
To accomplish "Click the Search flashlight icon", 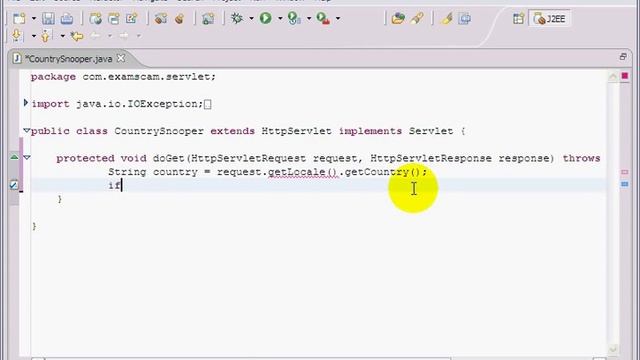I will pos(417,18).
